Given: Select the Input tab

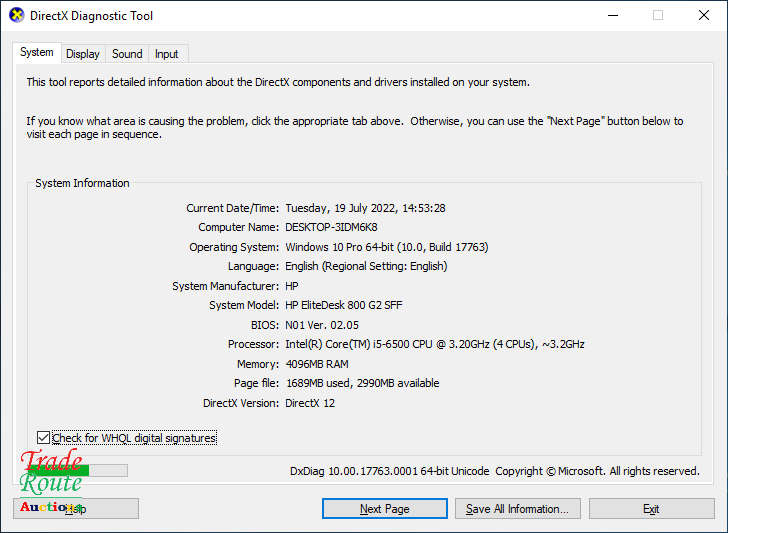Looking at the screenshot, I should pos(167,54).
